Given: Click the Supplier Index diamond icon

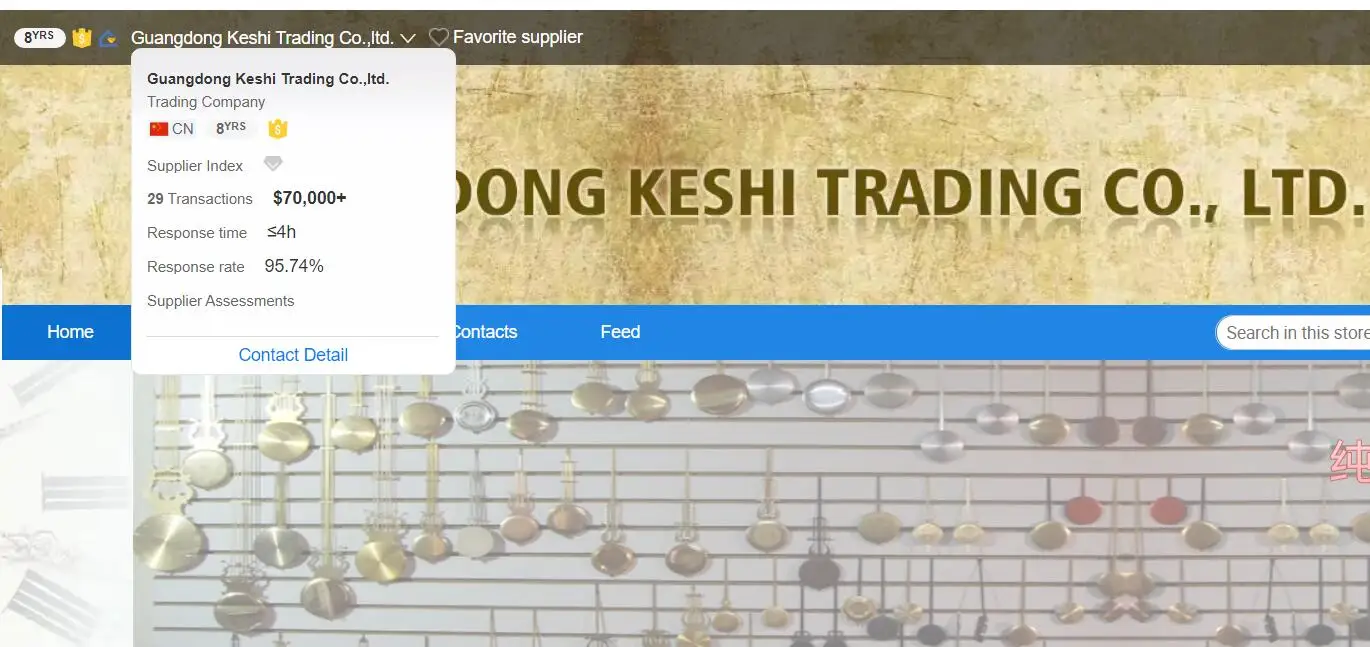Looking at the screenshot, I should pyautogui.click(x=273, y=164).
